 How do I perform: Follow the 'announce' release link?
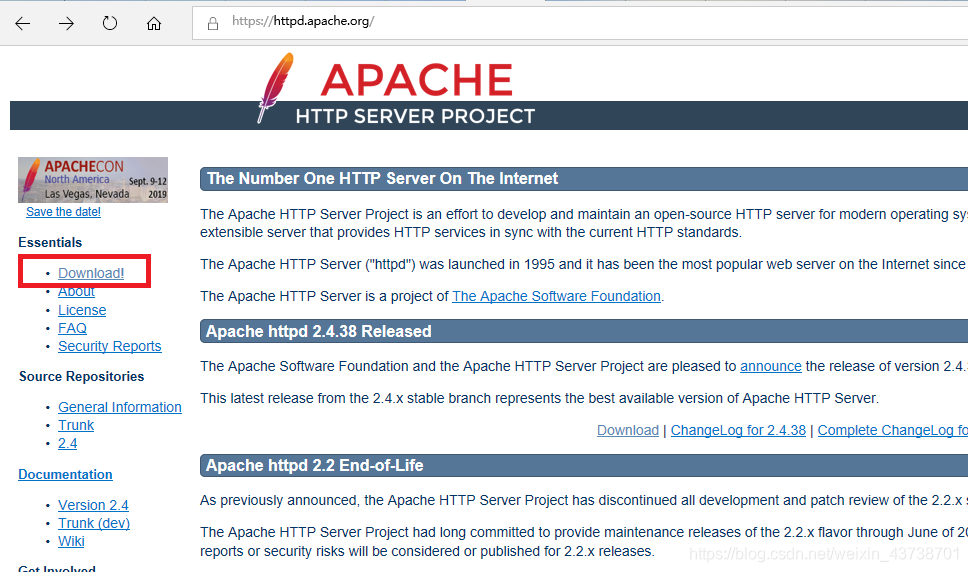[770, 366]
